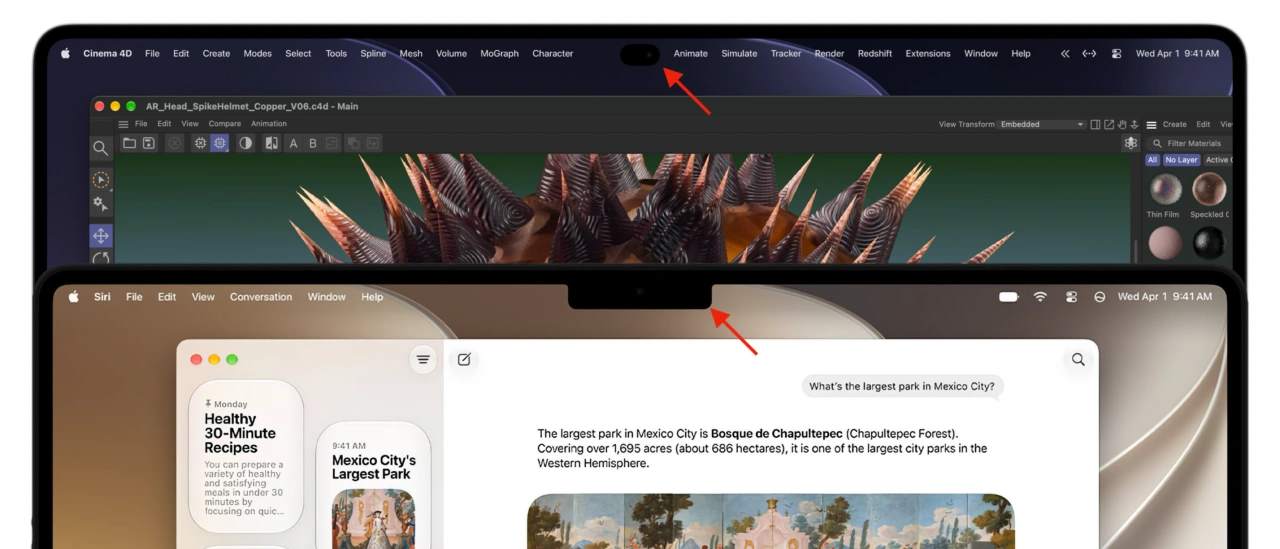Open the Siri app menu in menu bar
Image resolution: width=1280 pixels, height=549 pixels.
102,297
